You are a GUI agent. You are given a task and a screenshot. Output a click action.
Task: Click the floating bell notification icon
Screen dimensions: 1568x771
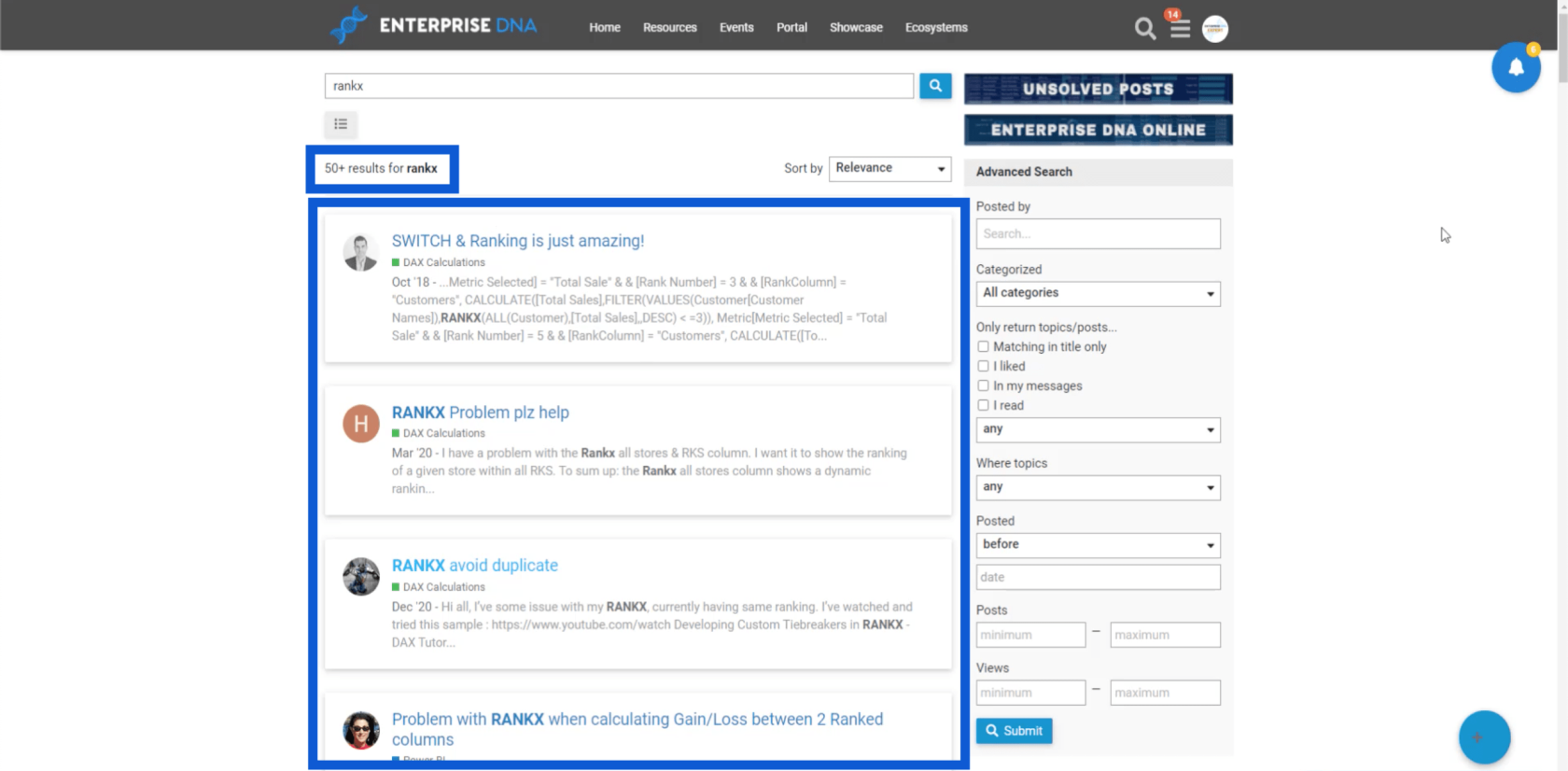click(x=1516, y=67)
